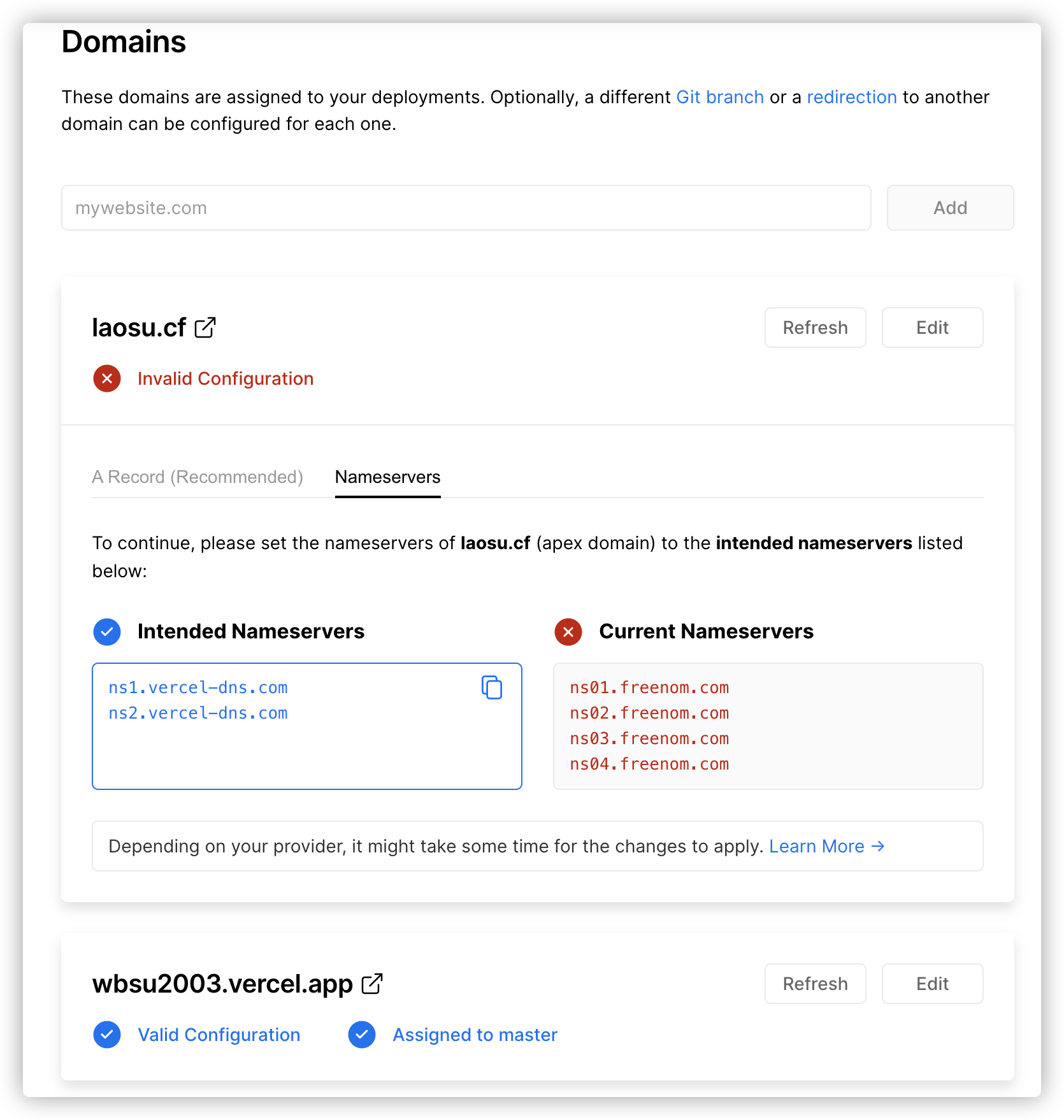Open the redirection documentation link
Image resolution: width=1064 pixels, height=1120 pixels.
point(852,97)
